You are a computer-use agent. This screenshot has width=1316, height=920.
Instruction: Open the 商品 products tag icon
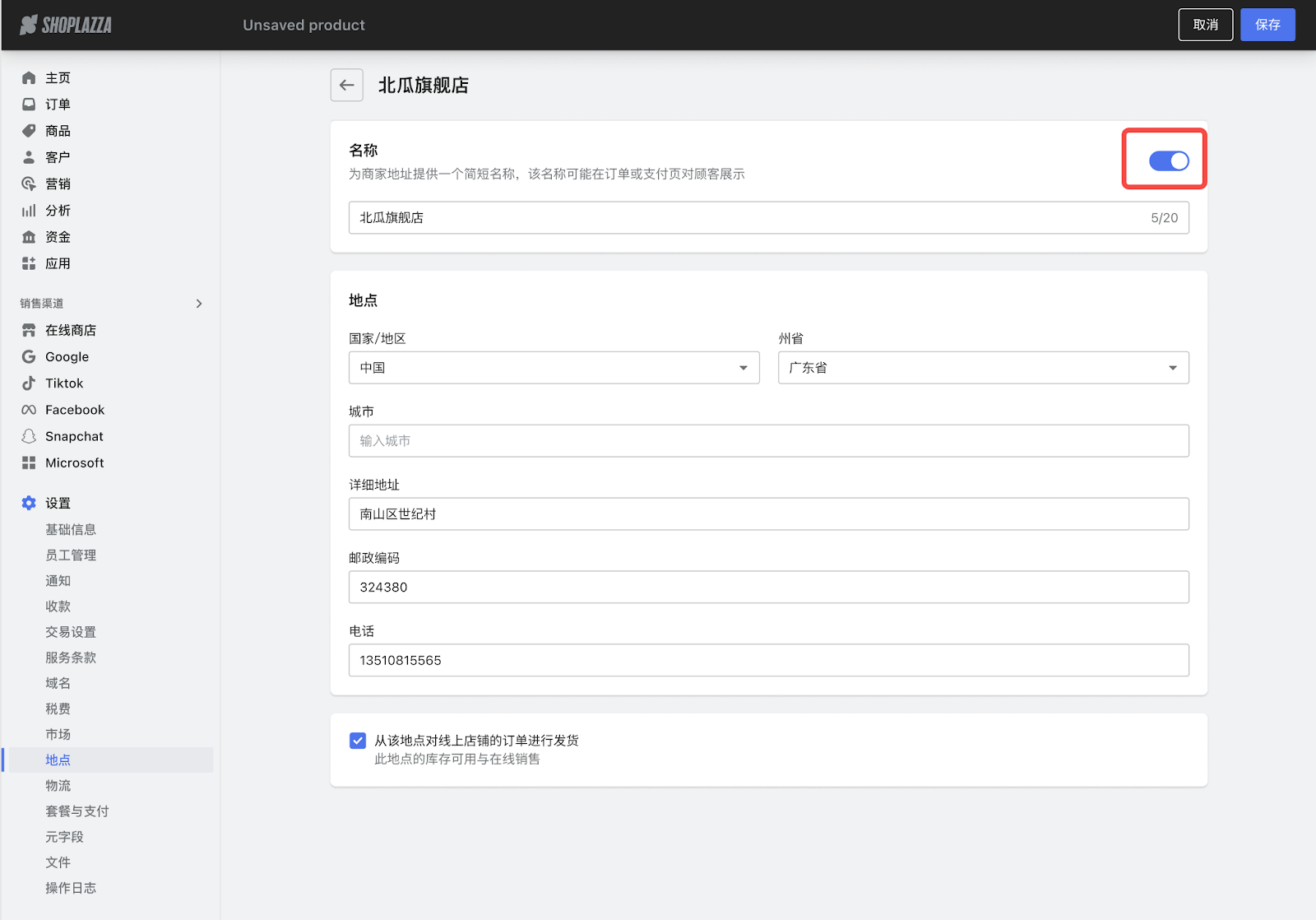tap(29, 131)
